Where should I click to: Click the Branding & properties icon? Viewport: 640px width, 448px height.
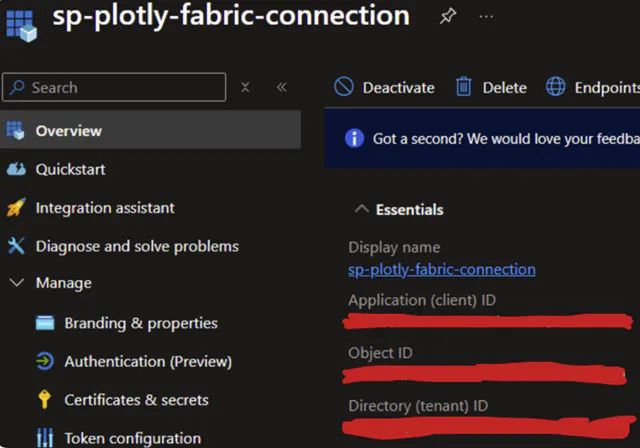[44, 323]
